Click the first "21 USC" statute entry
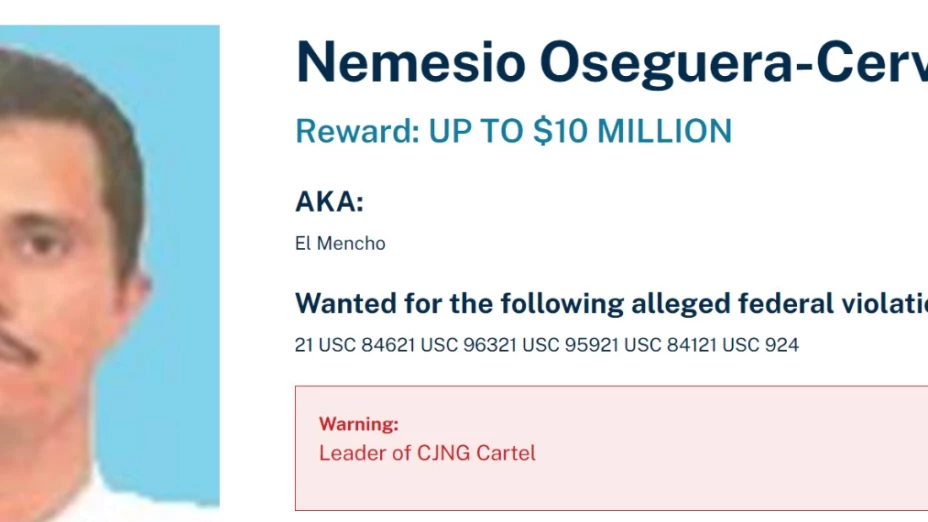Viewport: 928px width, 522px height. pos(323,344)
